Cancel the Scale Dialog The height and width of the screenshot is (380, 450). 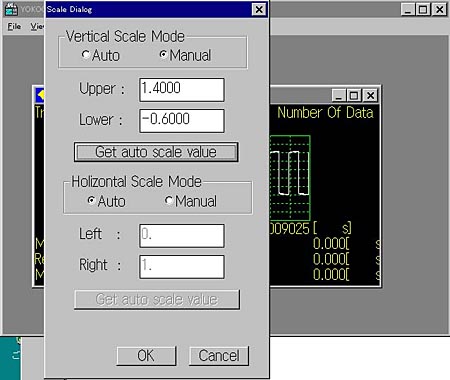219,356
